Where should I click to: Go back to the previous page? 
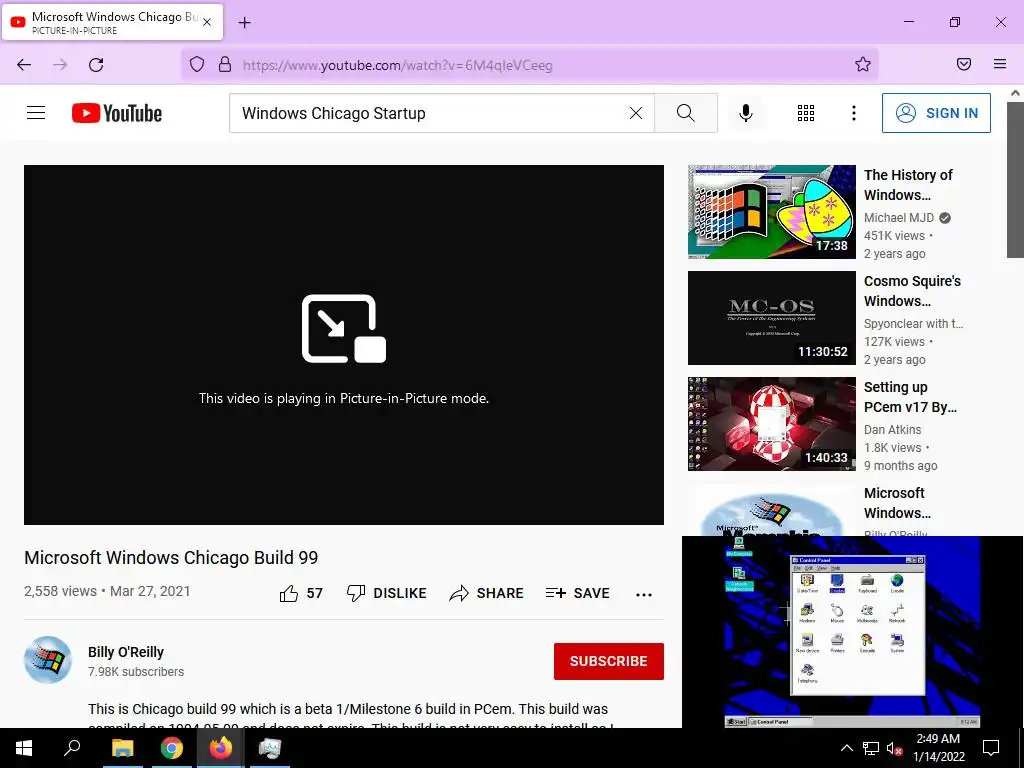24,65
